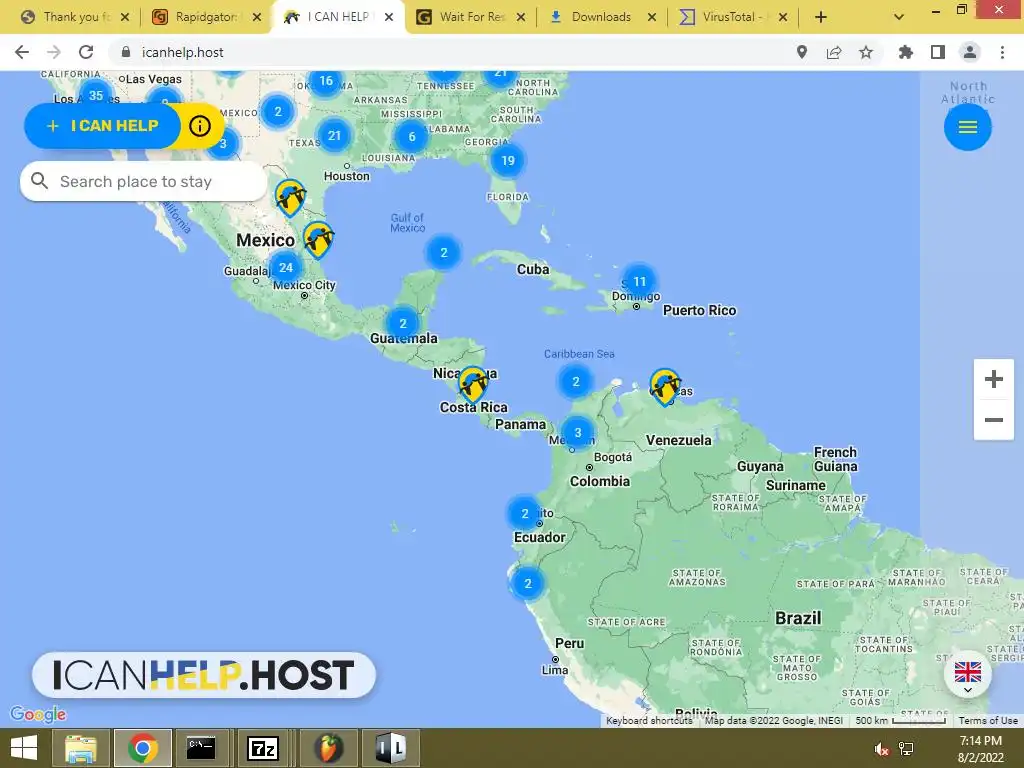Share this page icon
The width and height of the screenshot is (1024, 768).
tap(834, 52)
